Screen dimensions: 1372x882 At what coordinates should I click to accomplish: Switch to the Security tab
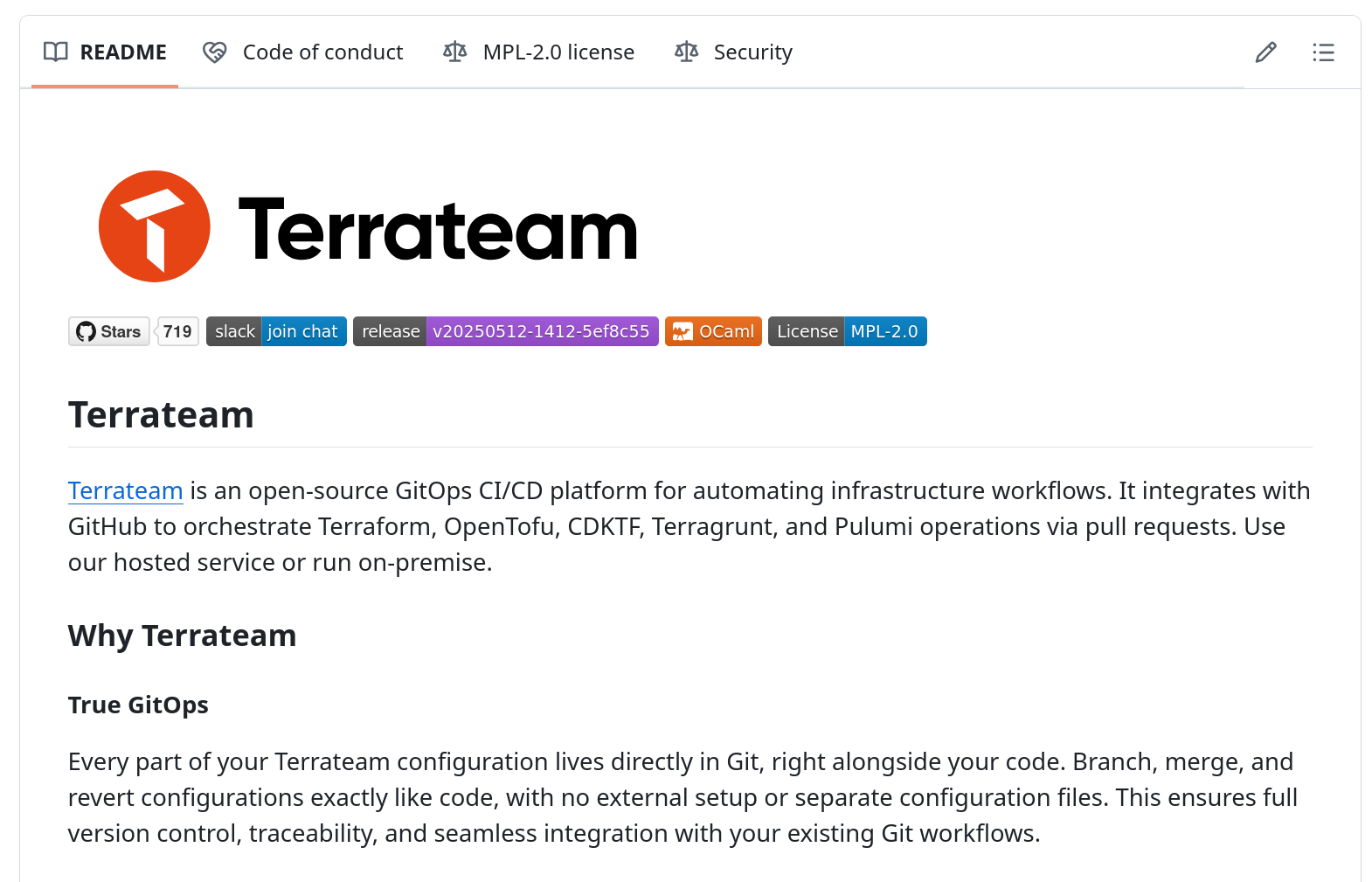tap(734, 52)
